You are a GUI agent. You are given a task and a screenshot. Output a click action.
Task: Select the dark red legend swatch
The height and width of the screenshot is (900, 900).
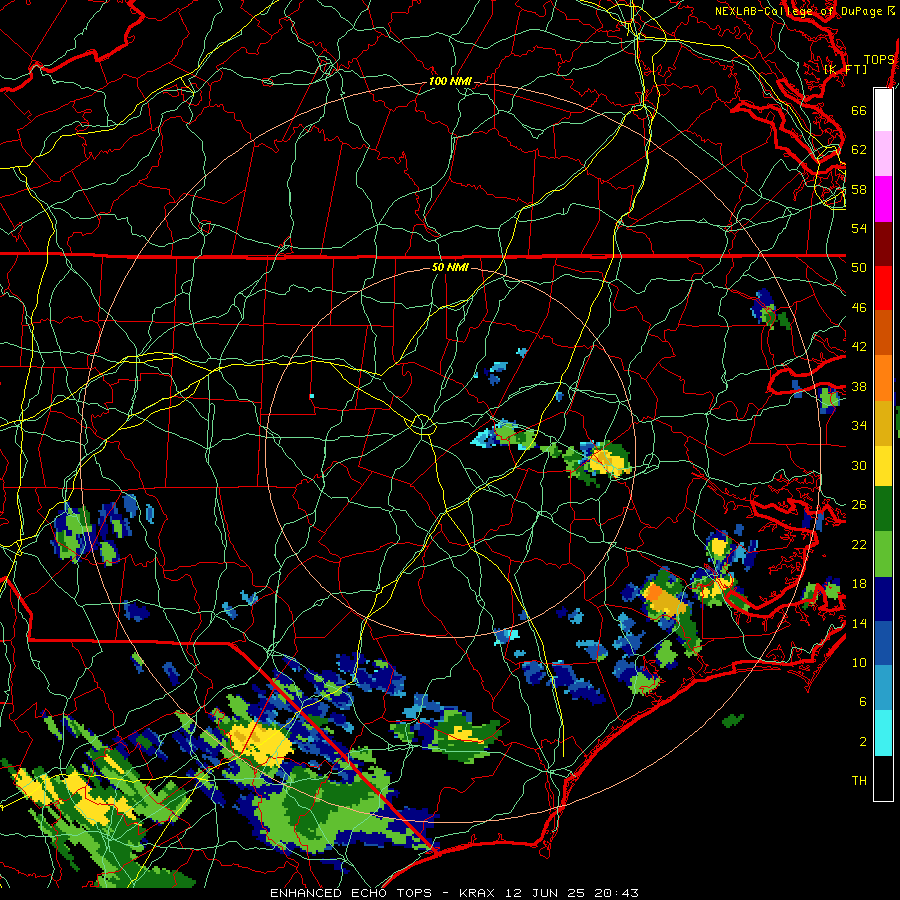(x=883, y=243)
